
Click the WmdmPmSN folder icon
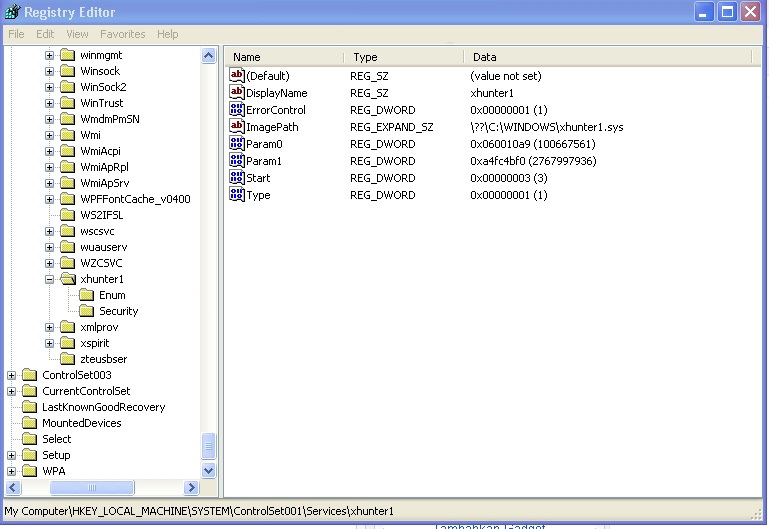coord(67,119)
